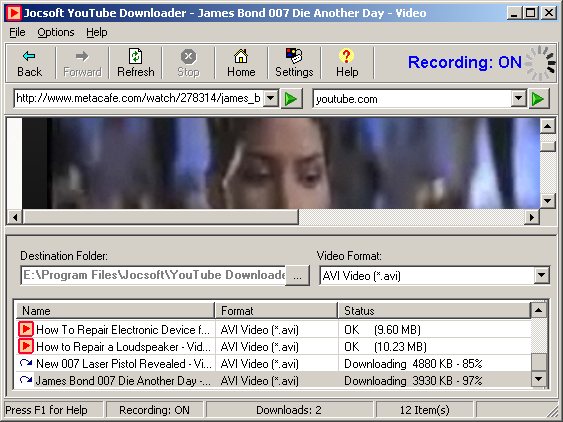
Task: Click the Jocsoft app icon in title bar
Action: (x=14, y=13)
